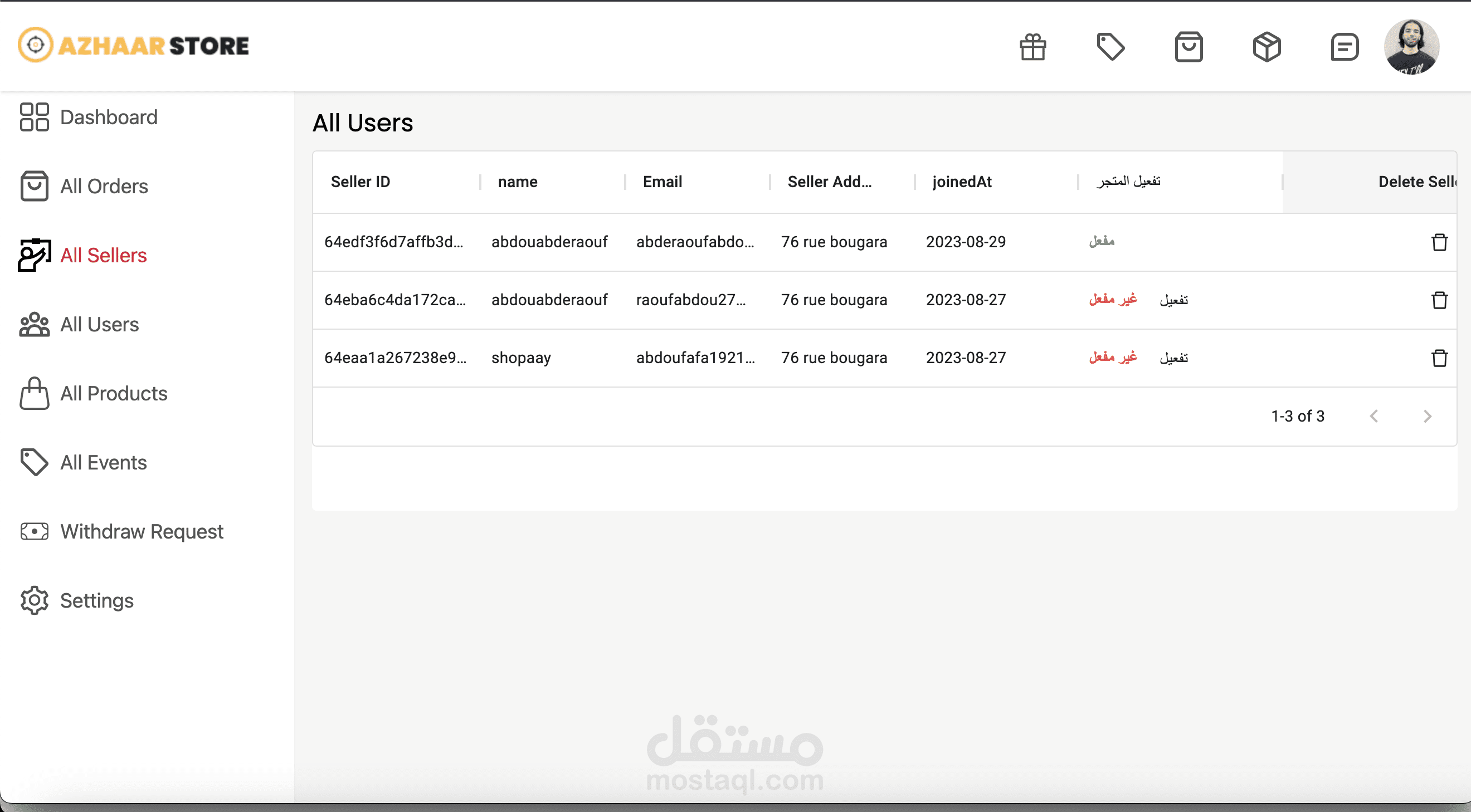Delete the shopaay seller with trash icon
The width and height of the screenshot is (1471, 812).
tap(1439, 358)
